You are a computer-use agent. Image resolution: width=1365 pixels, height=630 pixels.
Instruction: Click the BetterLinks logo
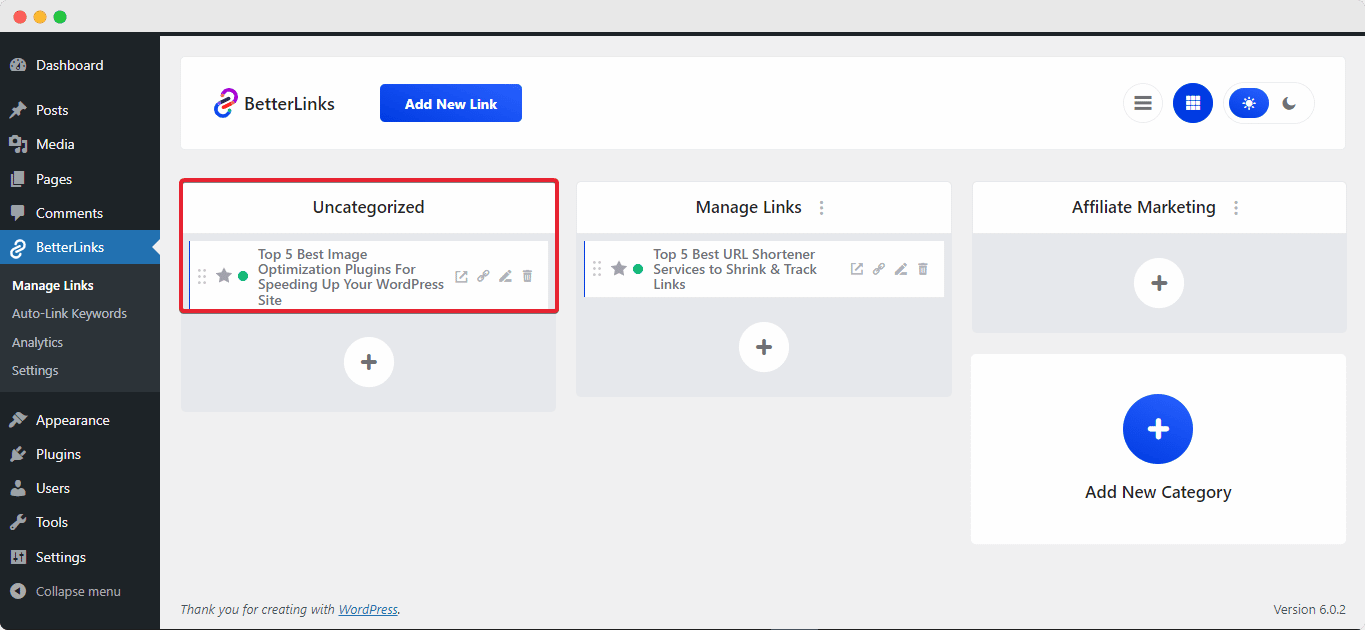[274, 102]
